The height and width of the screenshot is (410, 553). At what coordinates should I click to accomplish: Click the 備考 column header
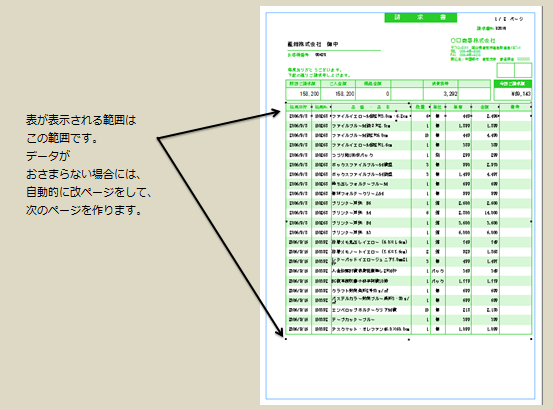click(x=515, y=107)
